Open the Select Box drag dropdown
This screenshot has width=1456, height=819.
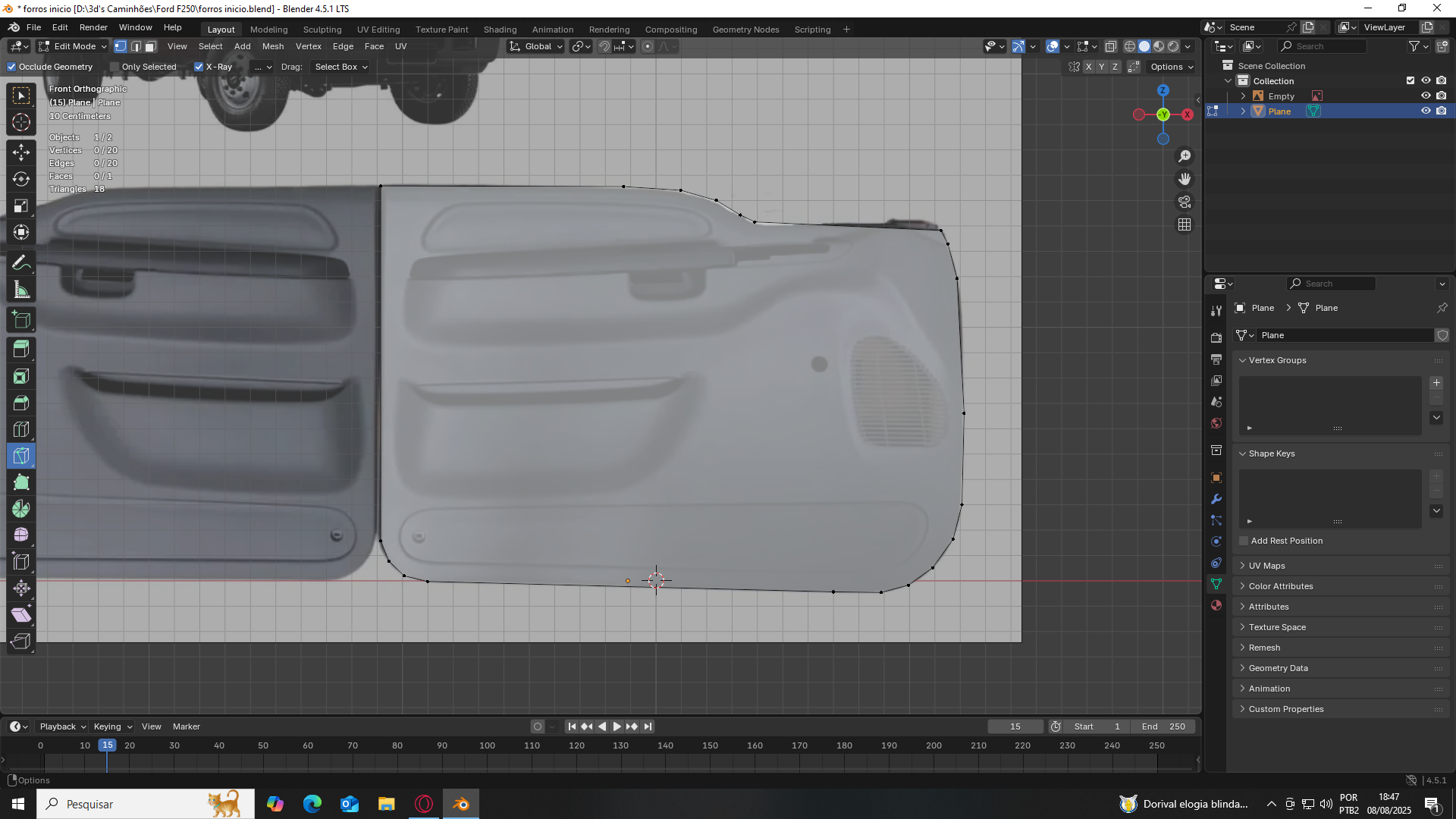[340, 67]
